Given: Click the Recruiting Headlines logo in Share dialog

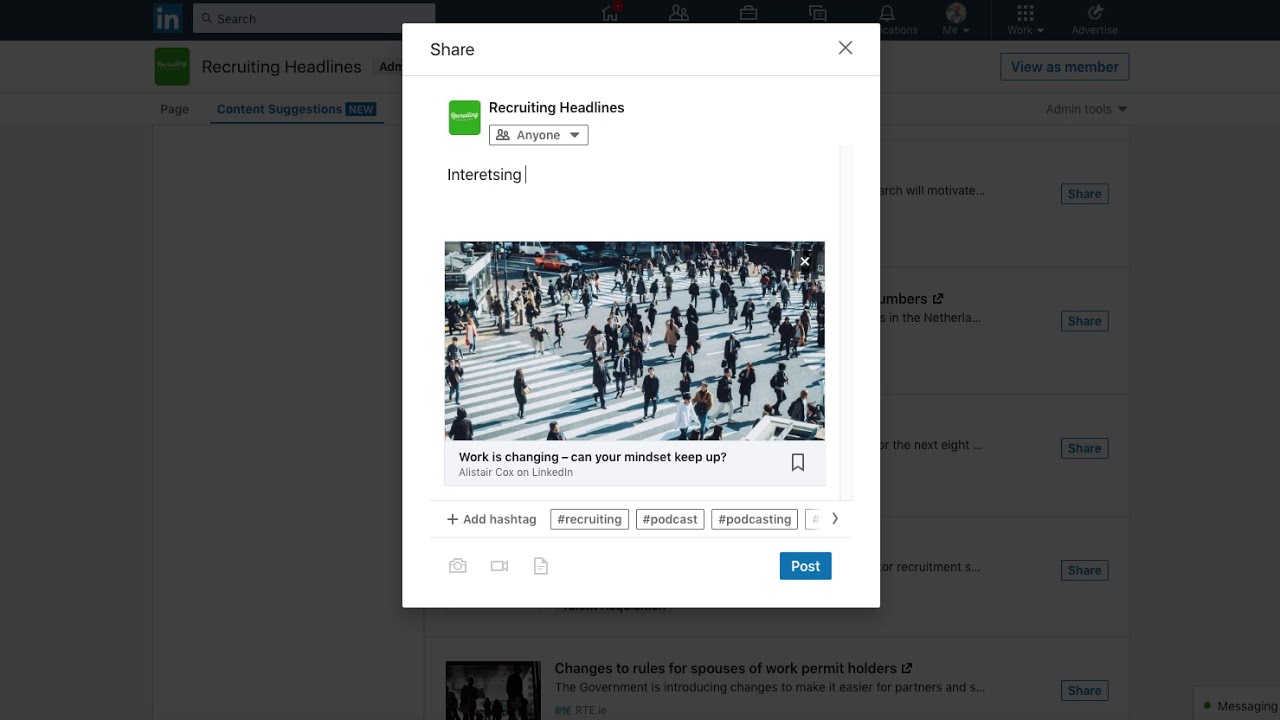Looking at the screenshot, I should (x=464, y=117).
